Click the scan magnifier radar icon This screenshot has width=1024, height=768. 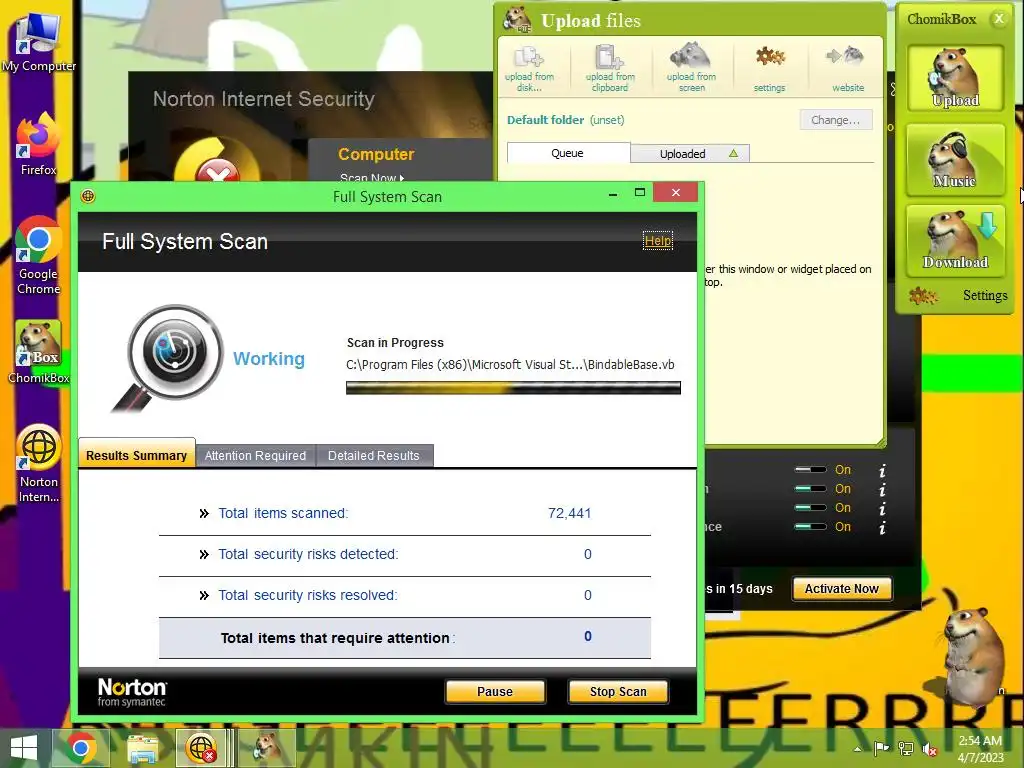(x=168, y=358)
